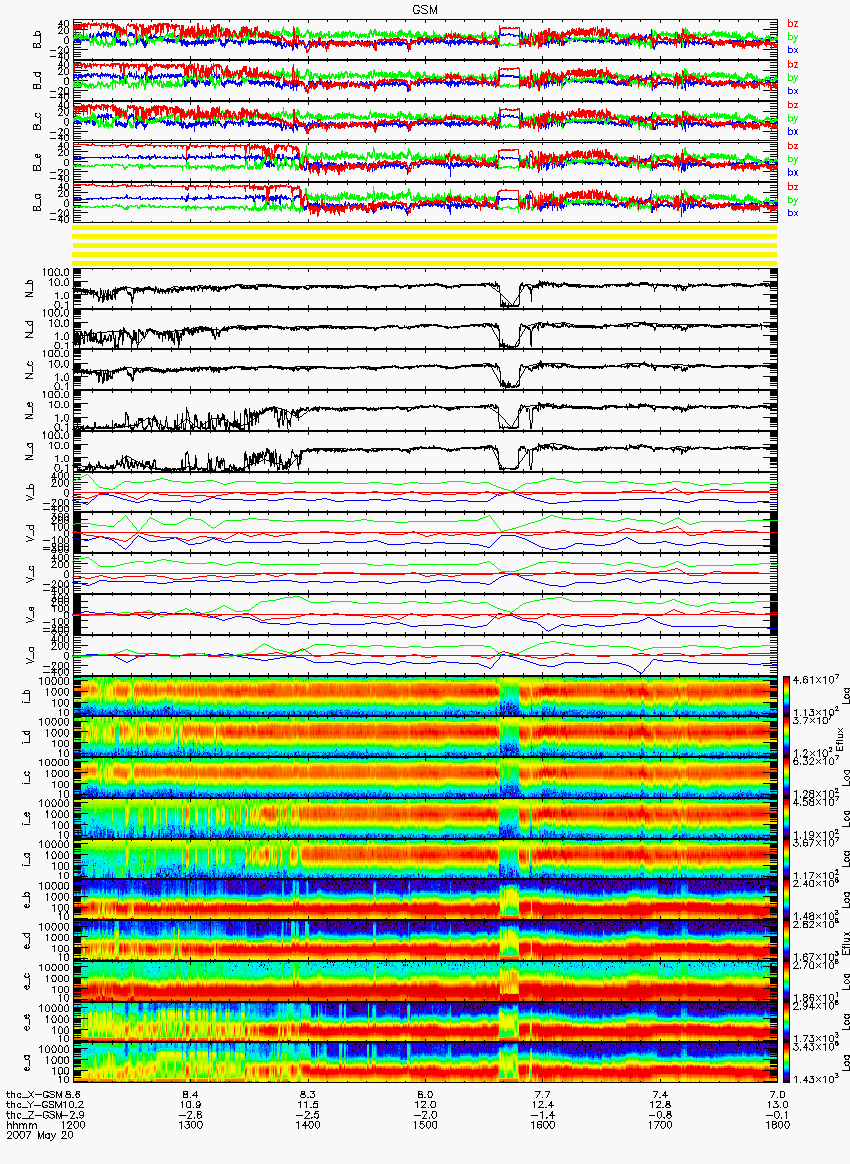Click the 1500 time tick label
The height and width of the screenshot is (1164, 850).
coord(425,1125)
